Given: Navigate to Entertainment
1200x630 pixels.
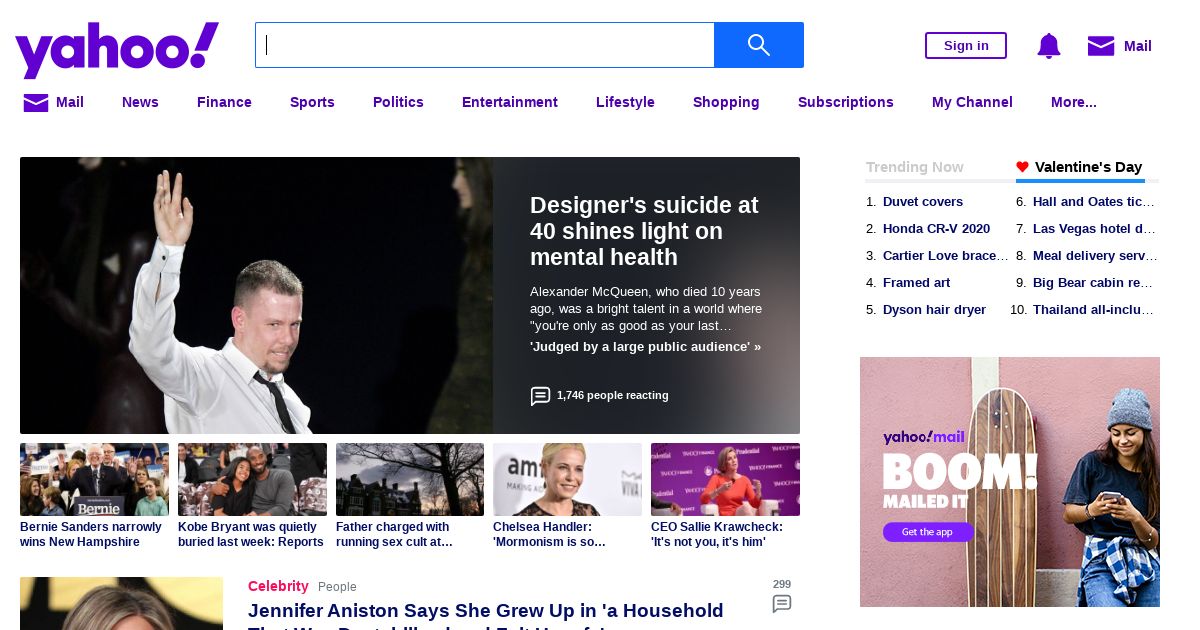Looking at the screenshot, I should click(510, 102).
